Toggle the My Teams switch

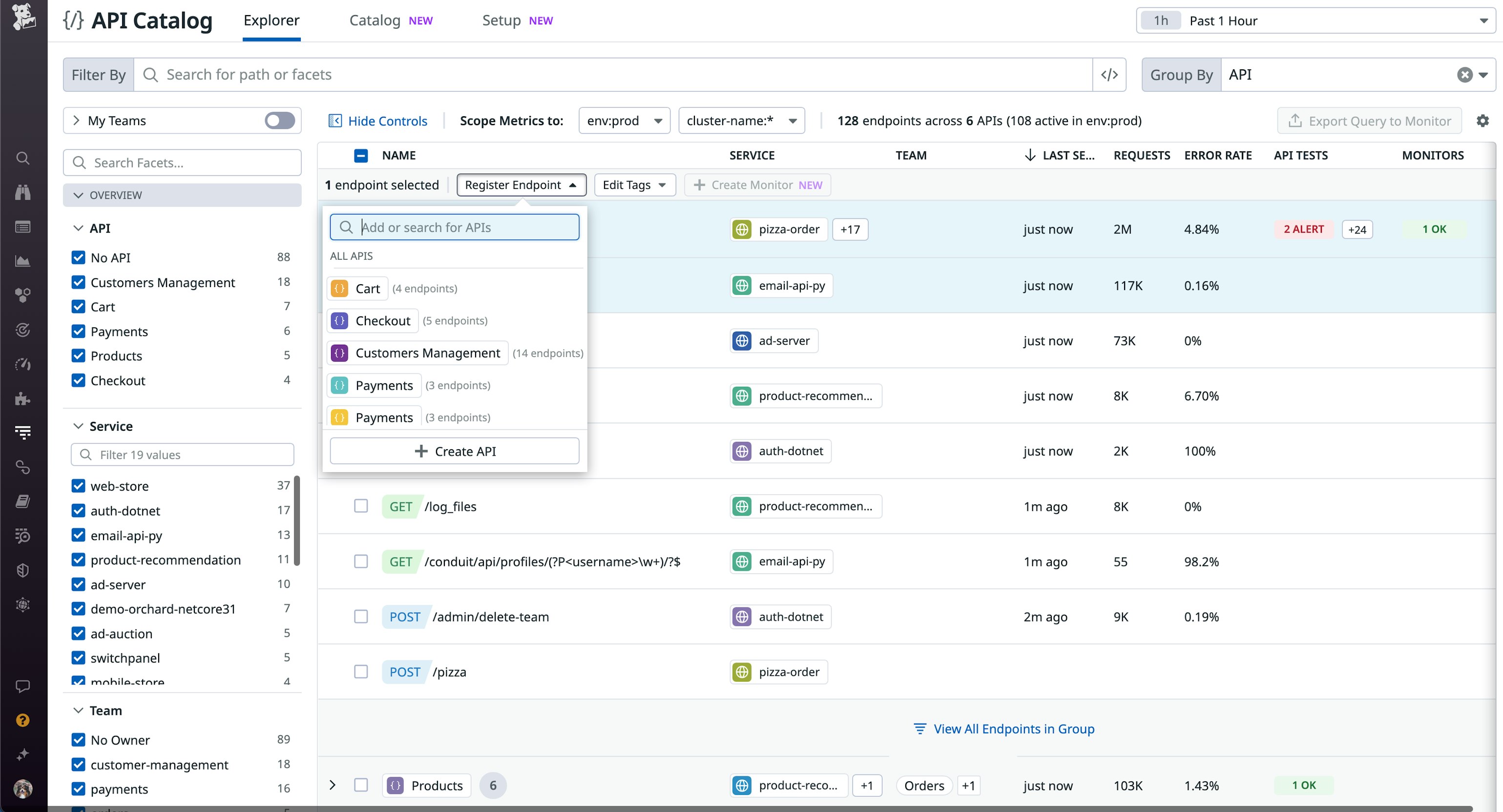[x=279, y=120]
